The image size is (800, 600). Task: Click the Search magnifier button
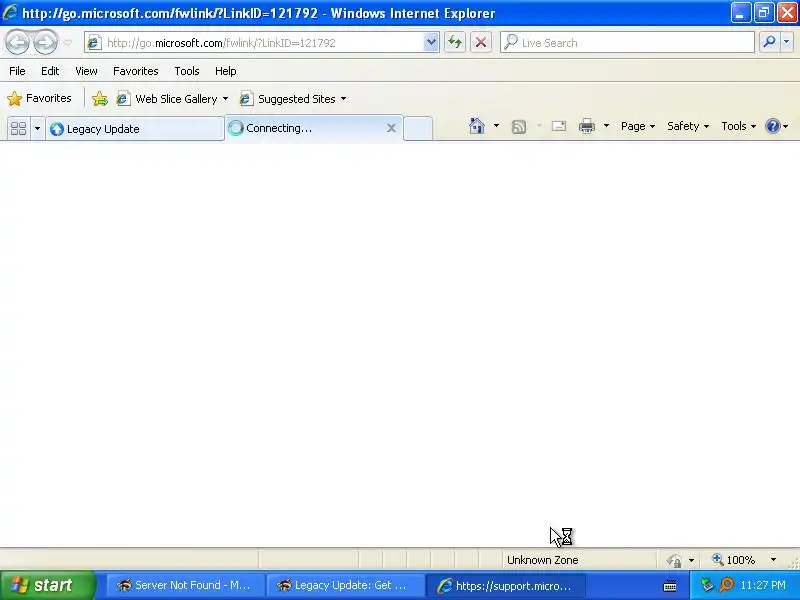pos(769,43)
